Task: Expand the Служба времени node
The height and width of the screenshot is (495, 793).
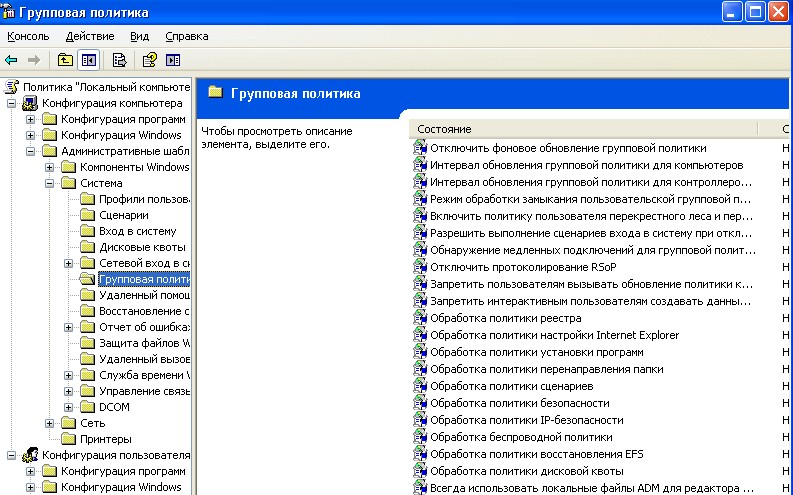Action: tap(68, 376)
